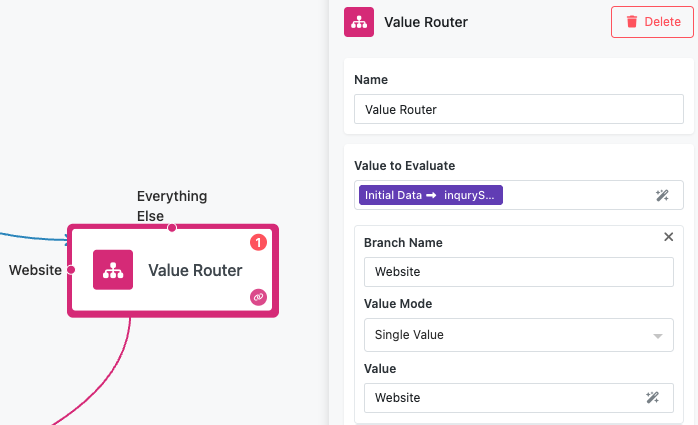Click the red badge showing 1 on node
The width and height of the screenshot is (698, 425).
pyautogui.click(x=257, y=242)
